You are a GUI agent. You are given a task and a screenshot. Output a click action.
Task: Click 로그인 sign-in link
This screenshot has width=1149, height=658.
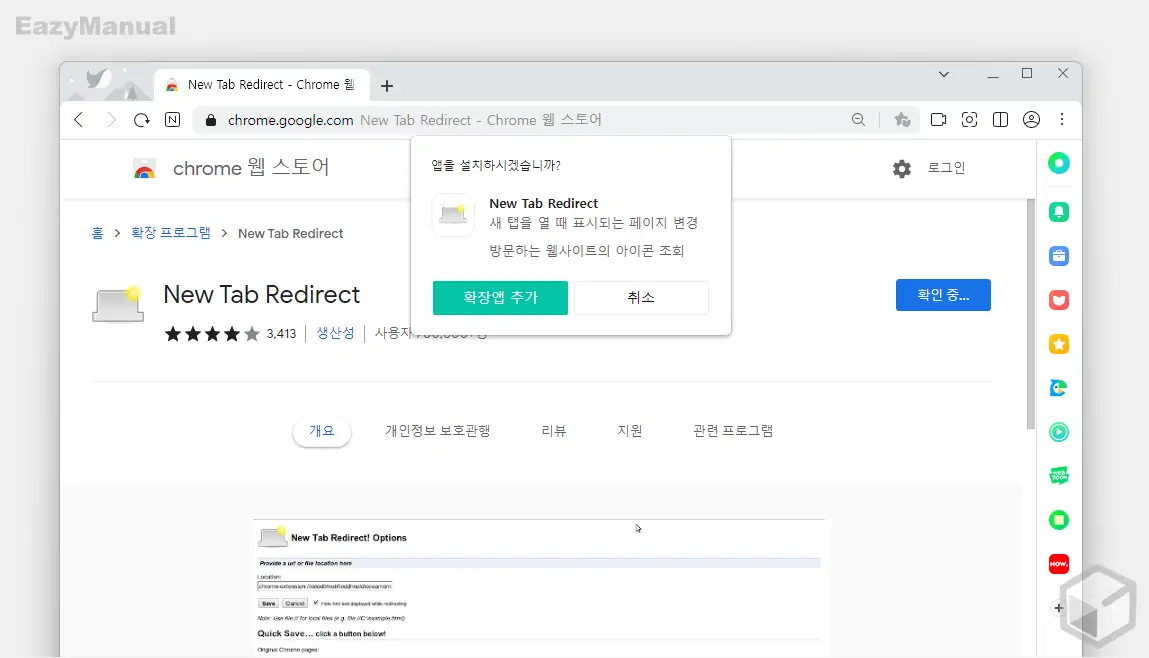point(946,168)
